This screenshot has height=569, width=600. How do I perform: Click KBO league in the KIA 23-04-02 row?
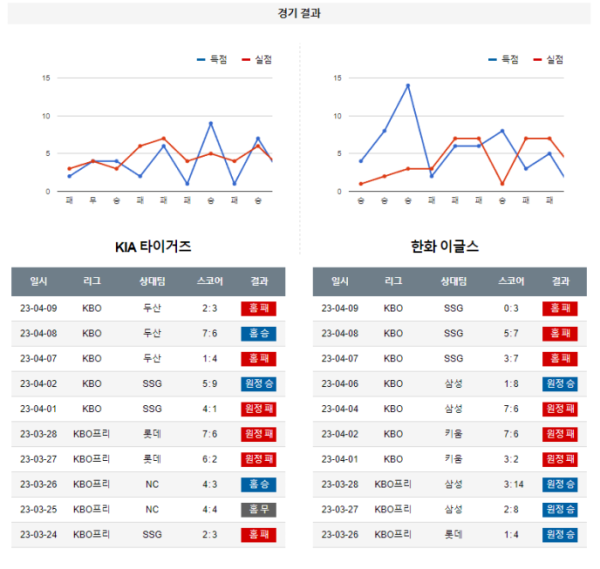click(x=92, y=384)
